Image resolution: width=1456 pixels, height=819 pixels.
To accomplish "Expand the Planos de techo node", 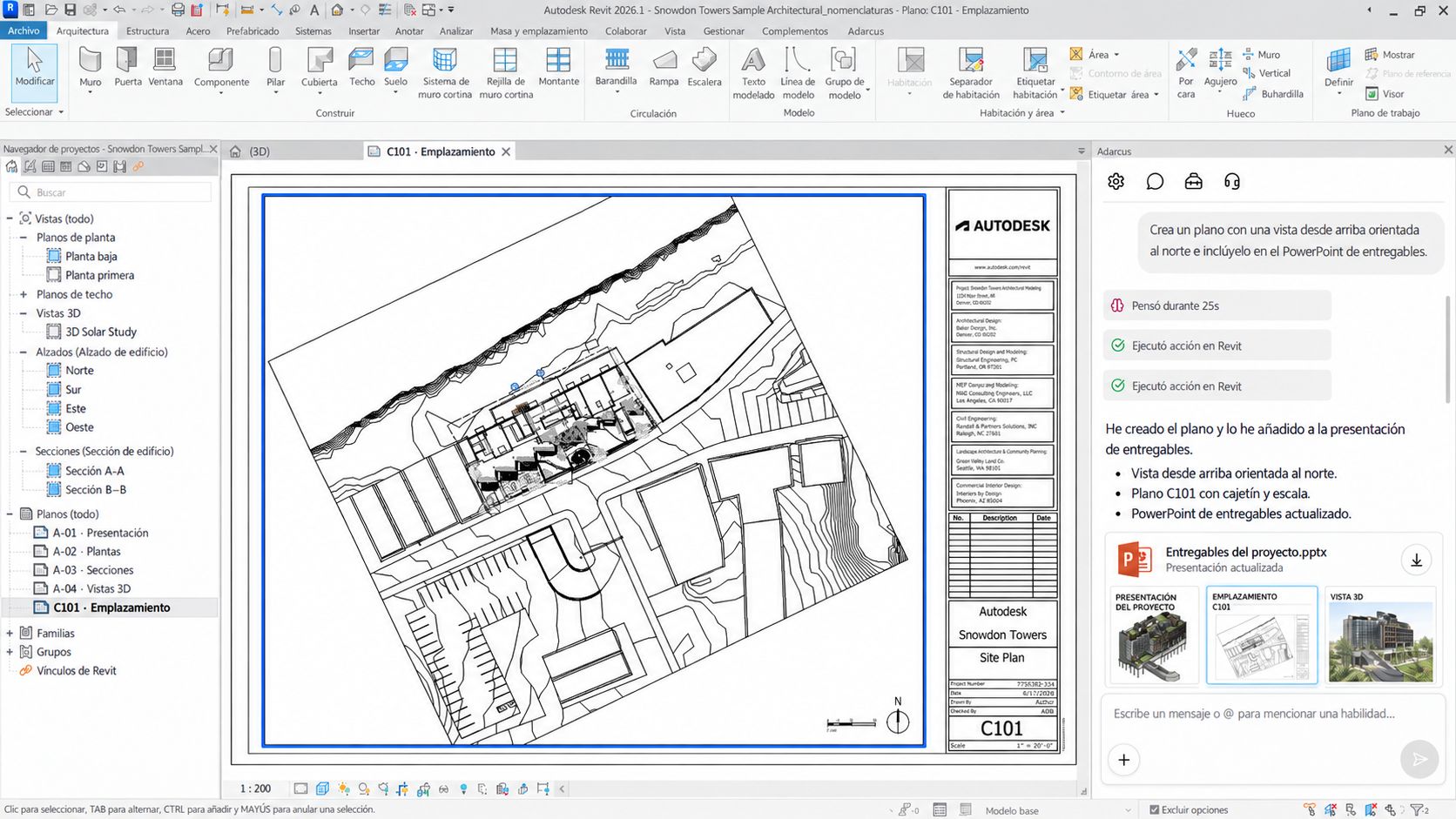I will click(24, 294).
